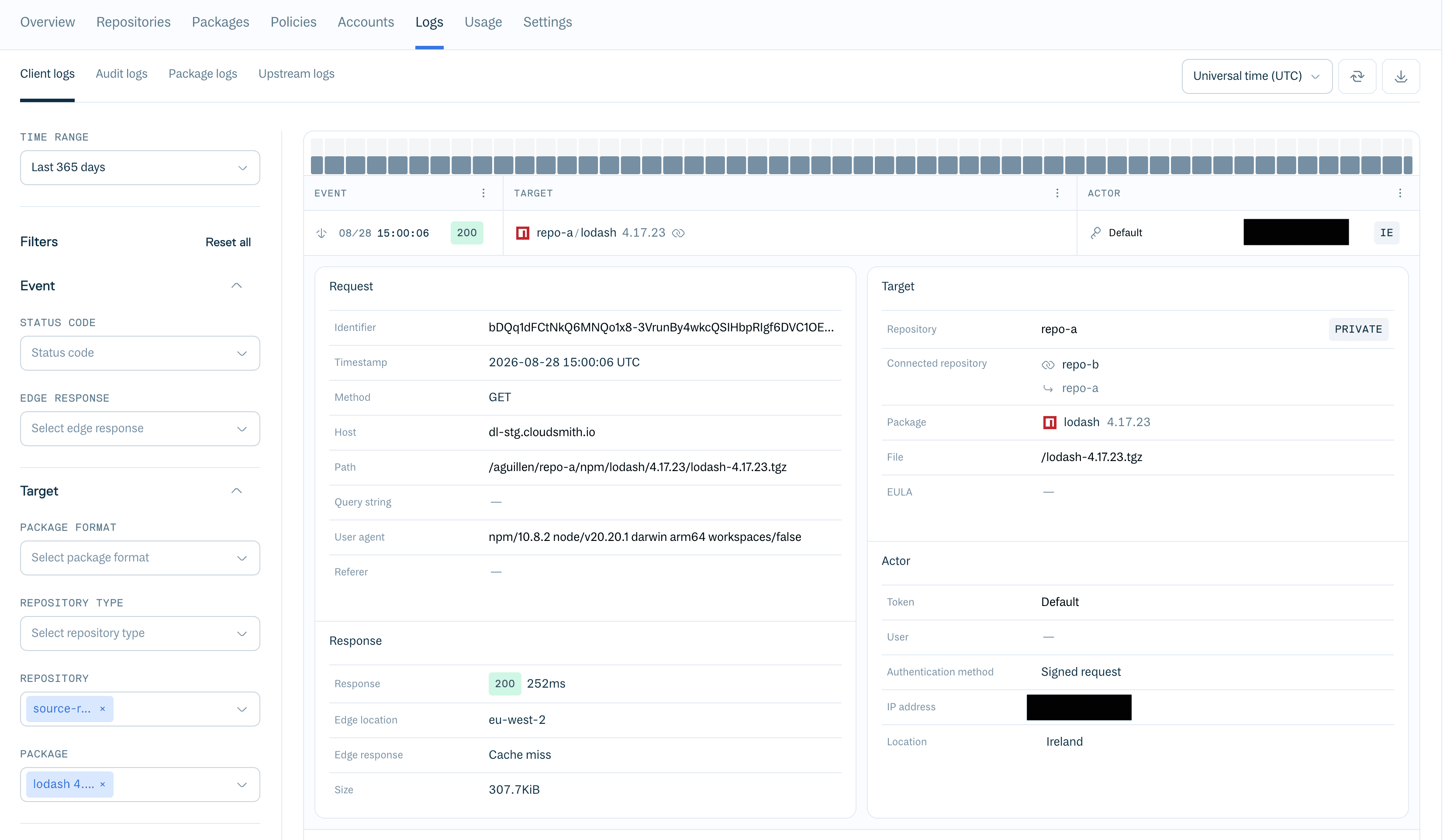This screenshot has height=840, width=1443.
Task: Remove the source-r... repository filter chip
Action: click(103, 709)
